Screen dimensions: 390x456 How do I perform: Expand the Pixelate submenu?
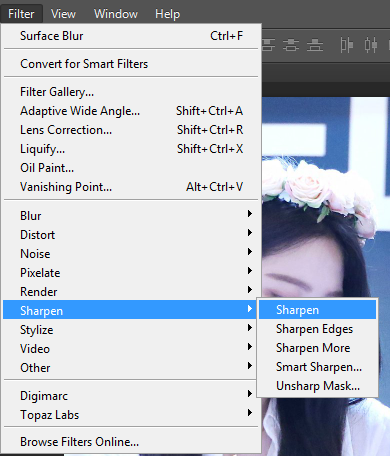pyautogui.click(x=131, y=273)
